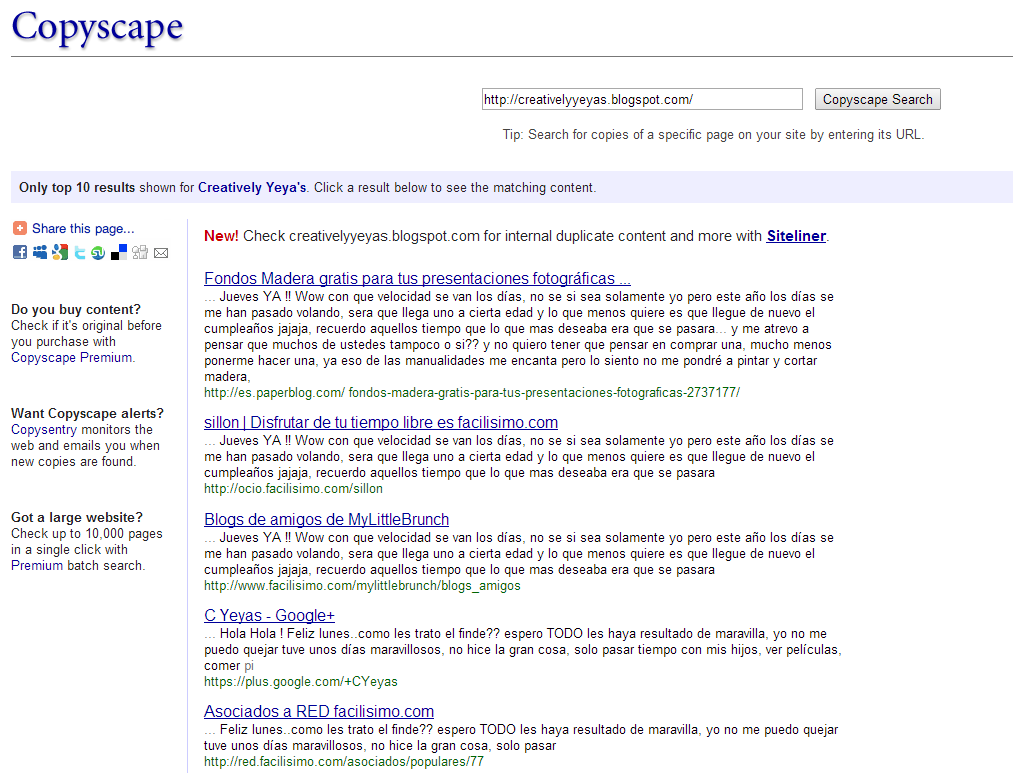This screenshot has height=773, width=1013.
Task: Open the ocio.facilisimo.com/sillon URL
Action: [293, 489]
